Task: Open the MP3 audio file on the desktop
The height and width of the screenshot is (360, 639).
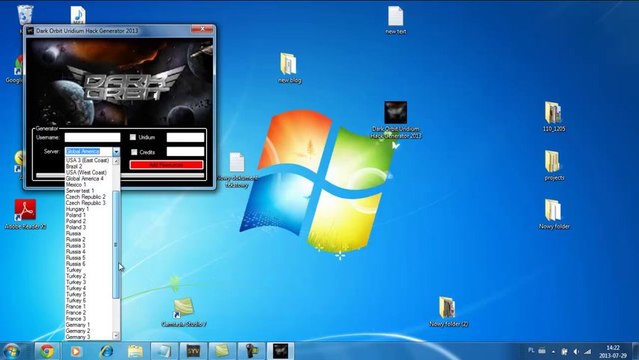Action: pos(78,15)
